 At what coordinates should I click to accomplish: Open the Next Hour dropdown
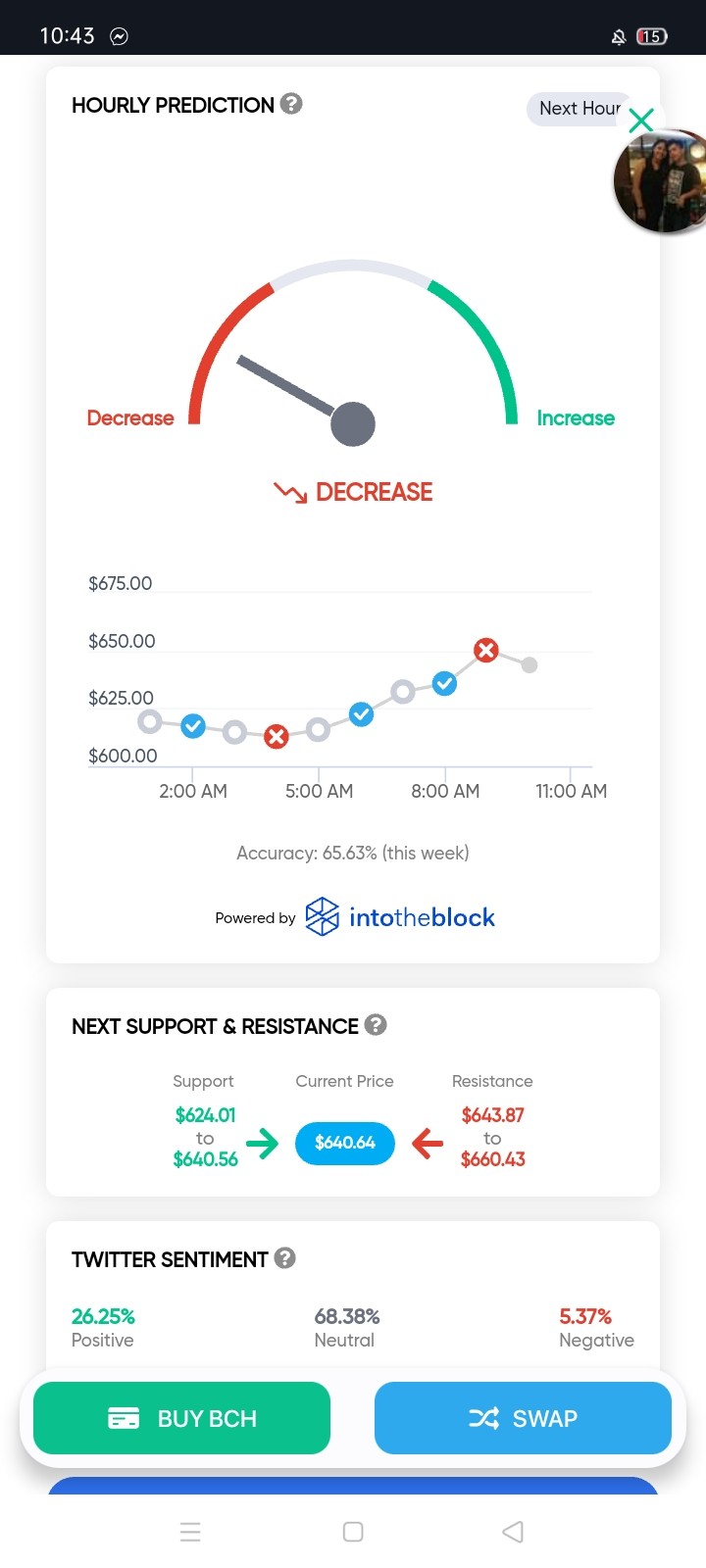tap(580, 109)
